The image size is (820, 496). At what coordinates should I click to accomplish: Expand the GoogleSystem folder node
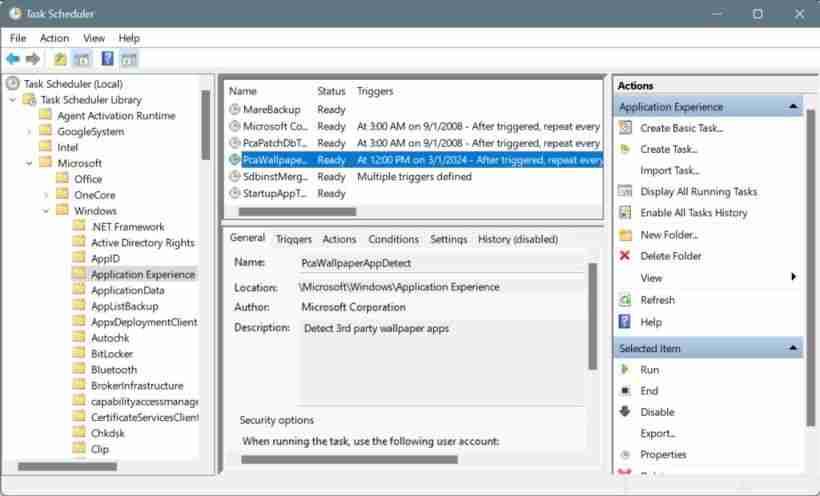pyautogui.click(x=29, y=131)
